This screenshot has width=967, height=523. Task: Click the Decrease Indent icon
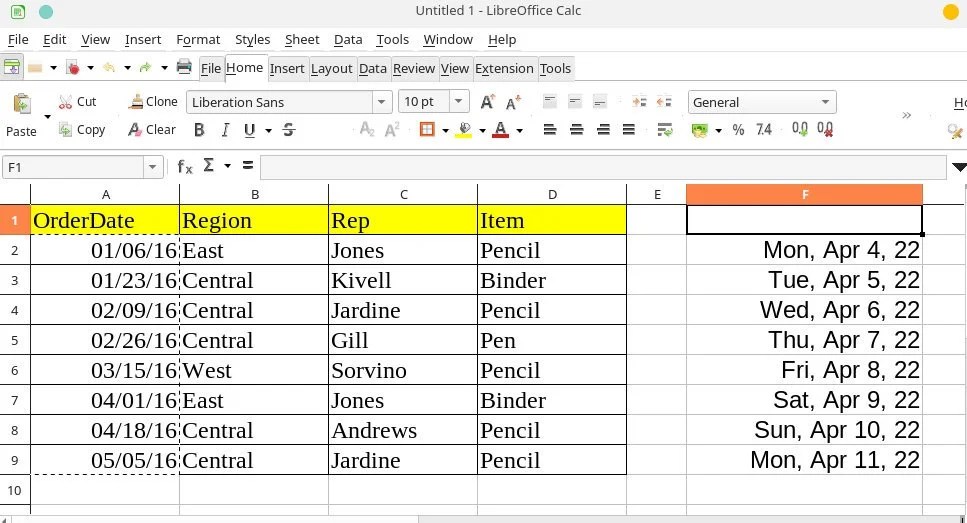[x=664, y=102]
